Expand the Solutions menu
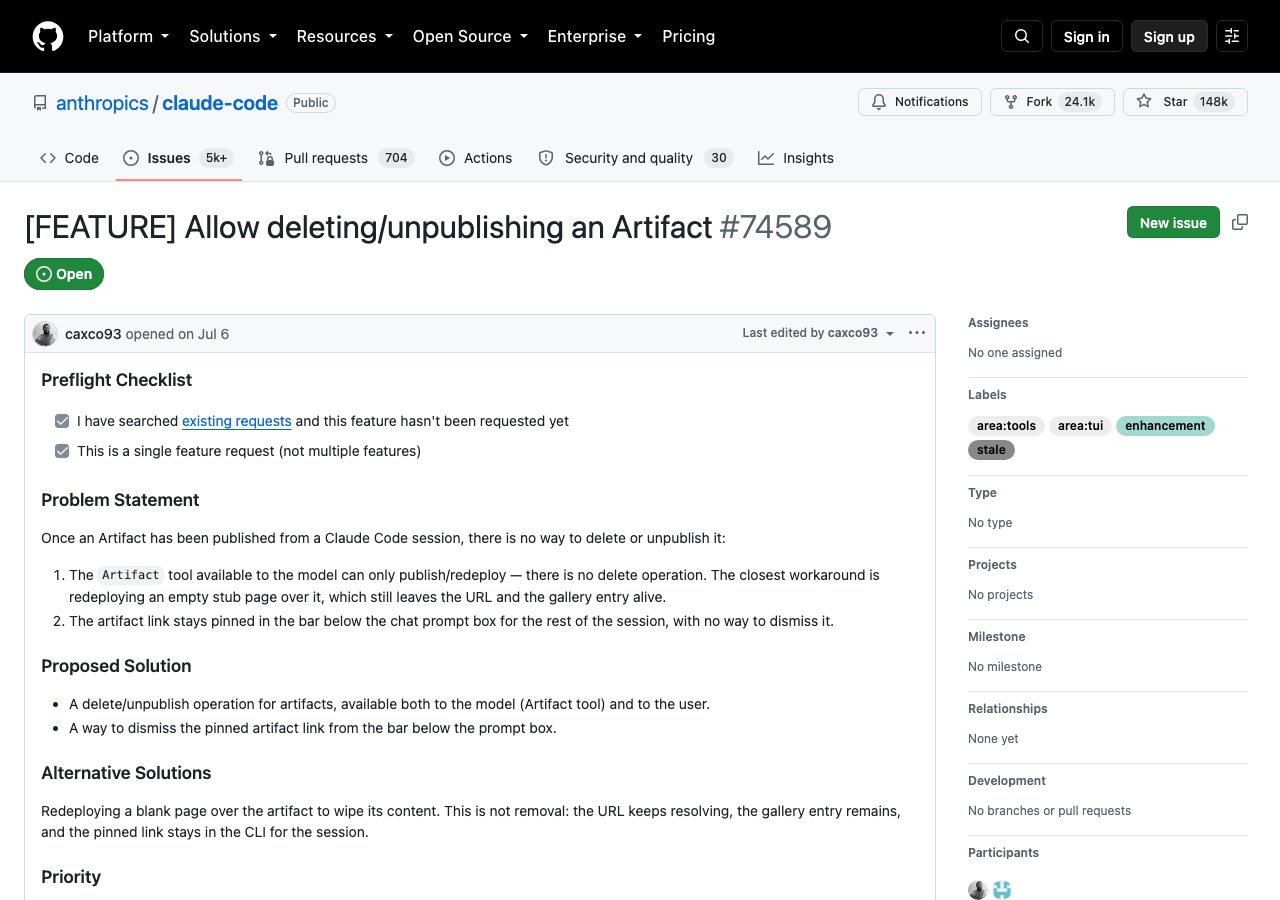Viewport: 1280px width, 900px height. click(x=233, y=36)
